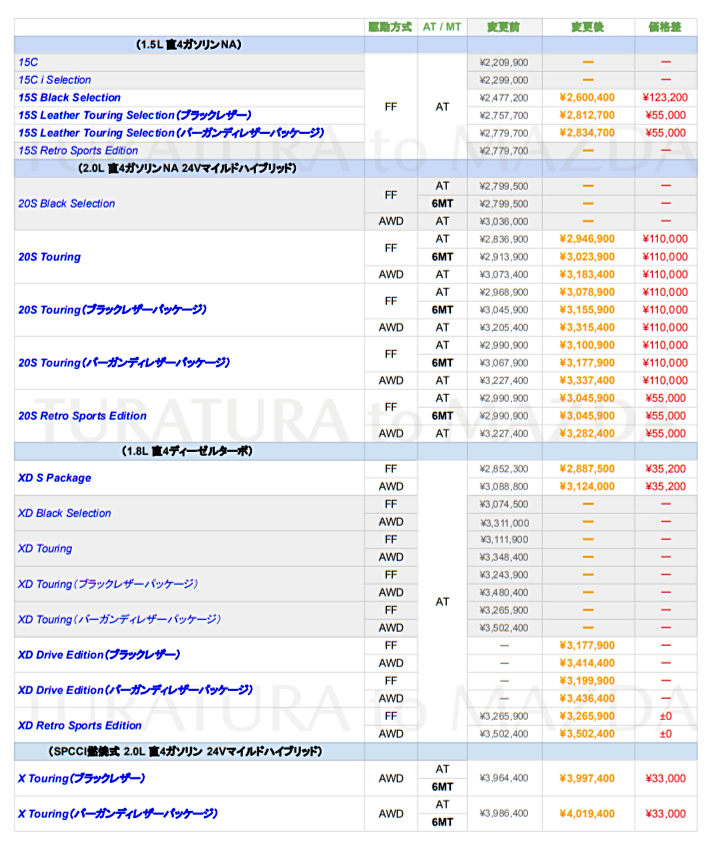Image resolution: width=713 pixels, height=848 pixels.
Task: Click the ¥3,073,400 price cell
Action: (x=504, y=275)
